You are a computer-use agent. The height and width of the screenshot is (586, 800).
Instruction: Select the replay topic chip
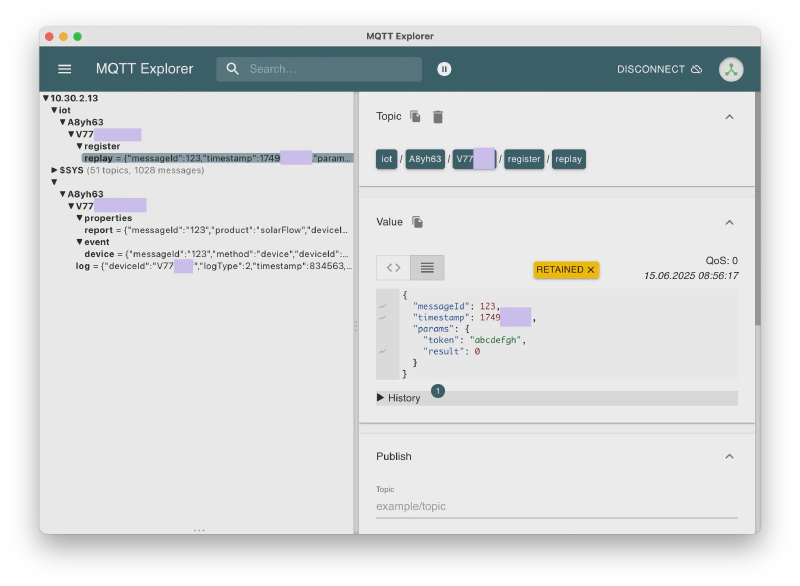coord(568,158)
